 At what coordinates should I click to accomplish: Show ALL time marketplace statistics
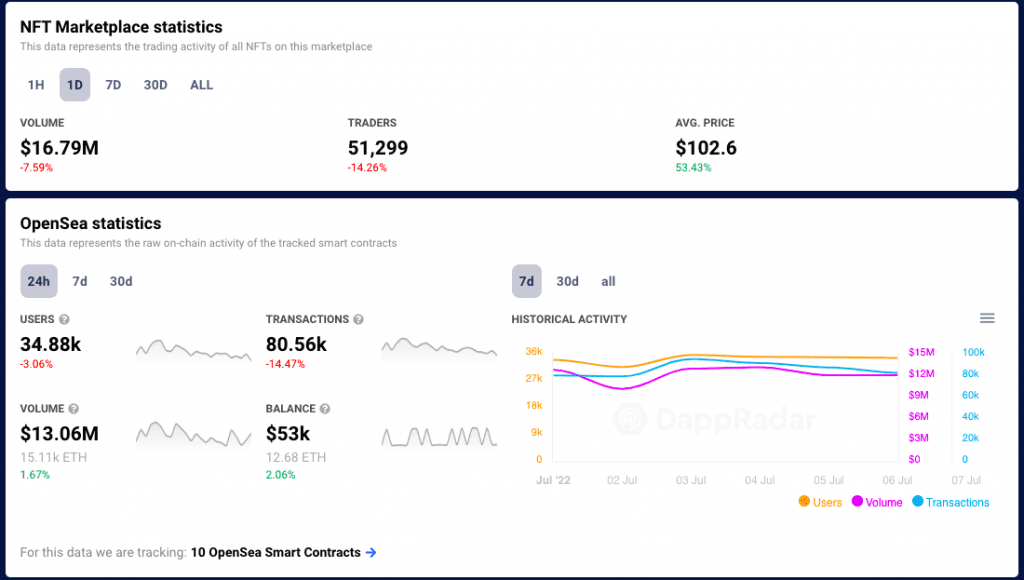tap(201, 85)
